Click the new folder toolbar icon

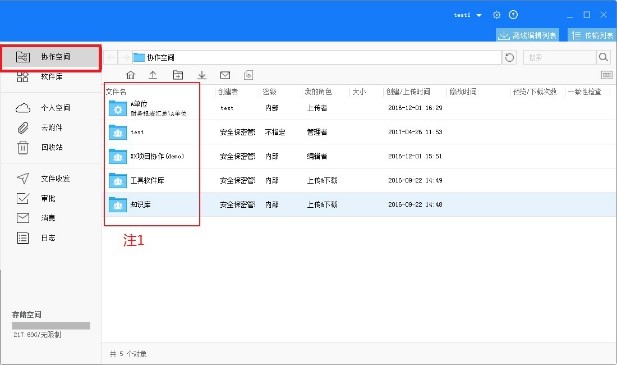(178, 75)
